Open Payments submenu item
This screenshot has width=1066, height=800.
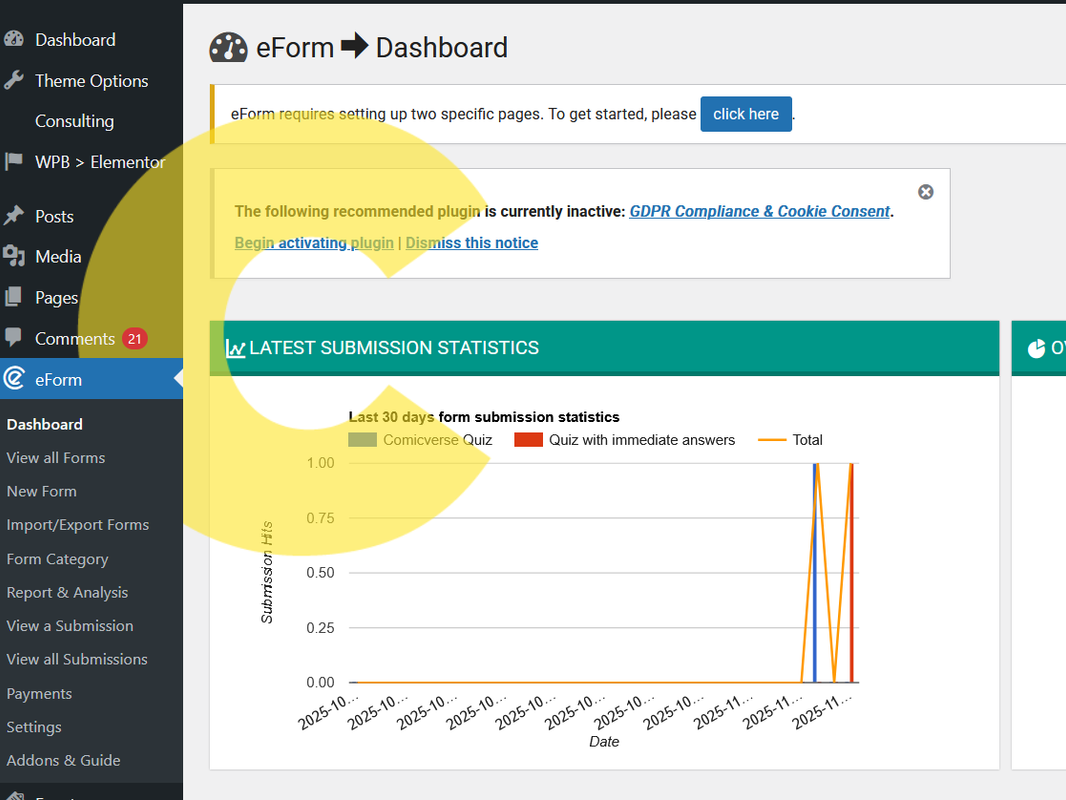[39, 693]
